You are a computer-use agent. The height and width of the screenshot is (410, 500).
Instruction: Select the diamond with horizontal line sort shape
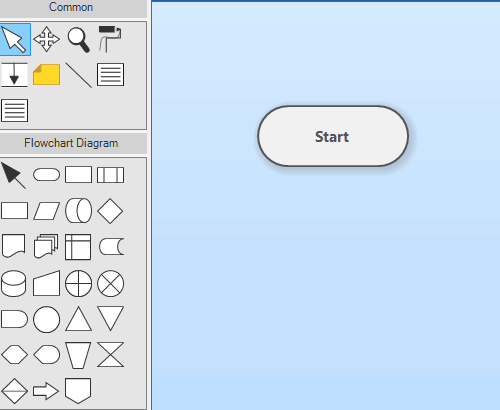14,391
